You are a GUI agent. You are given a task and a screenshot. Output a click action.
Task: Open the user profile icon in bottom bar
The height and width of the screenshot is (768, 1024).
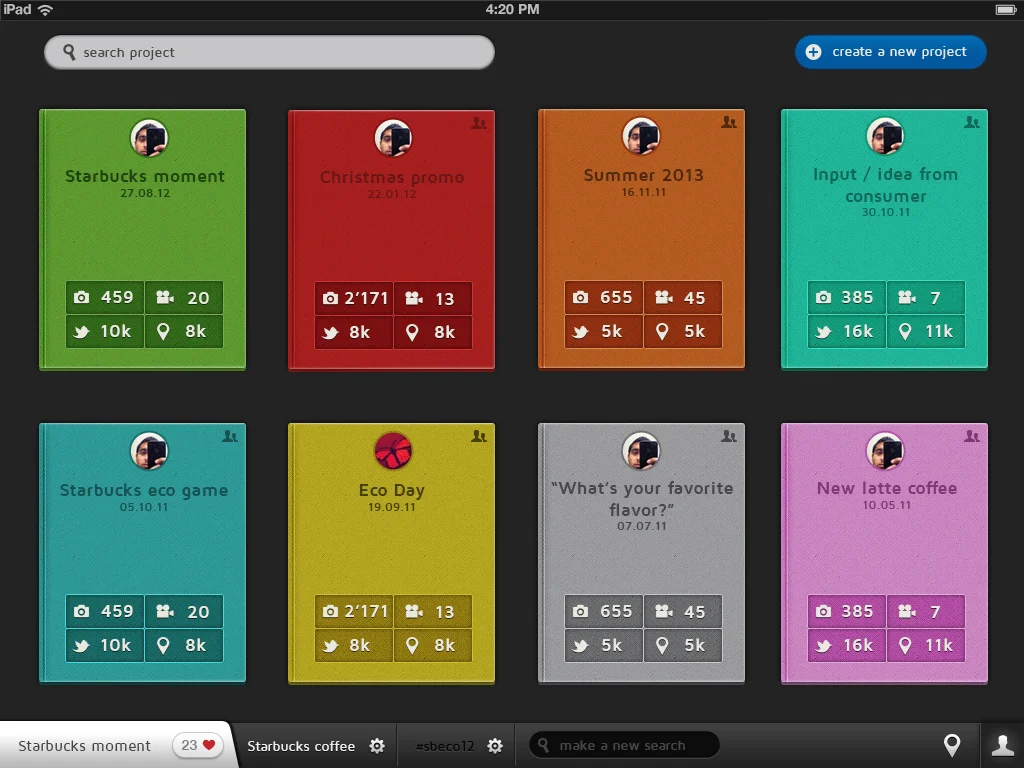pyautogui.click(x=1002, y=745)
